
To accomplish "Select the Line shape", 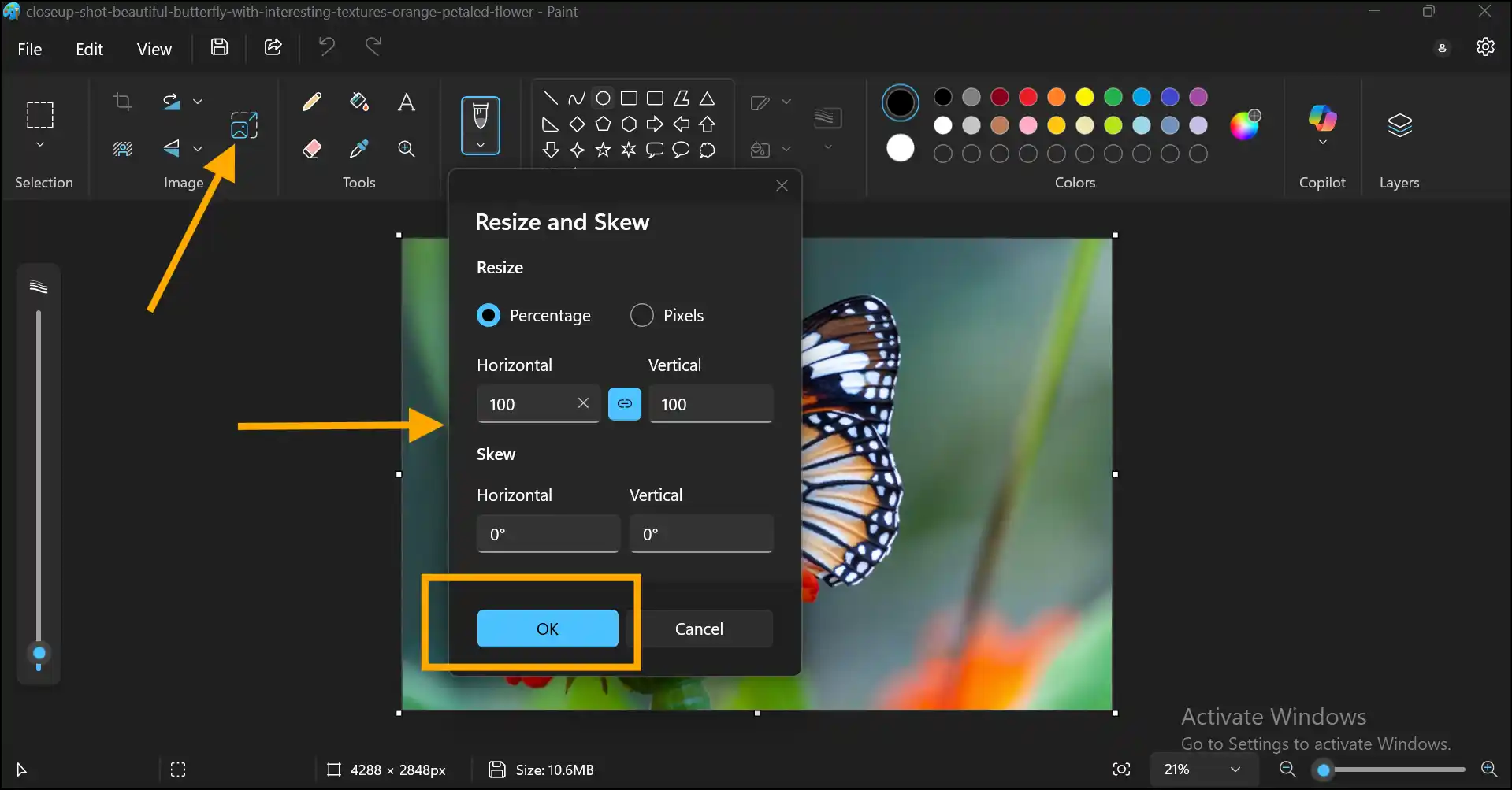I will [551, 98].
